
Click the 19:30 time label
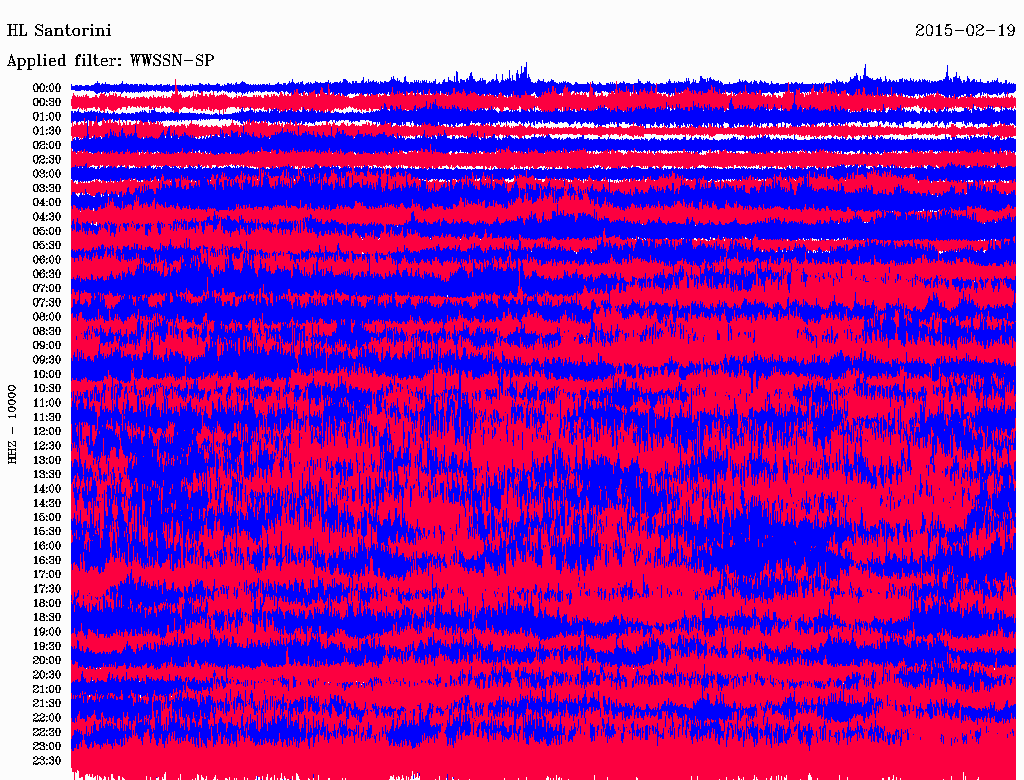[x=46, y=647]
